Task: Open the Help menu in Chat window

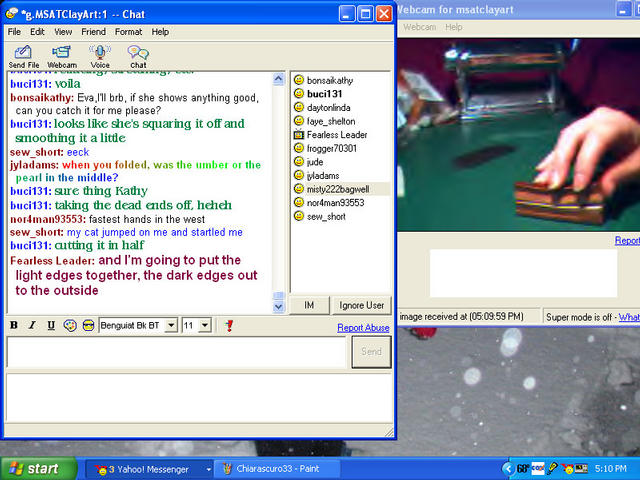Action: (x=160, y=32)
